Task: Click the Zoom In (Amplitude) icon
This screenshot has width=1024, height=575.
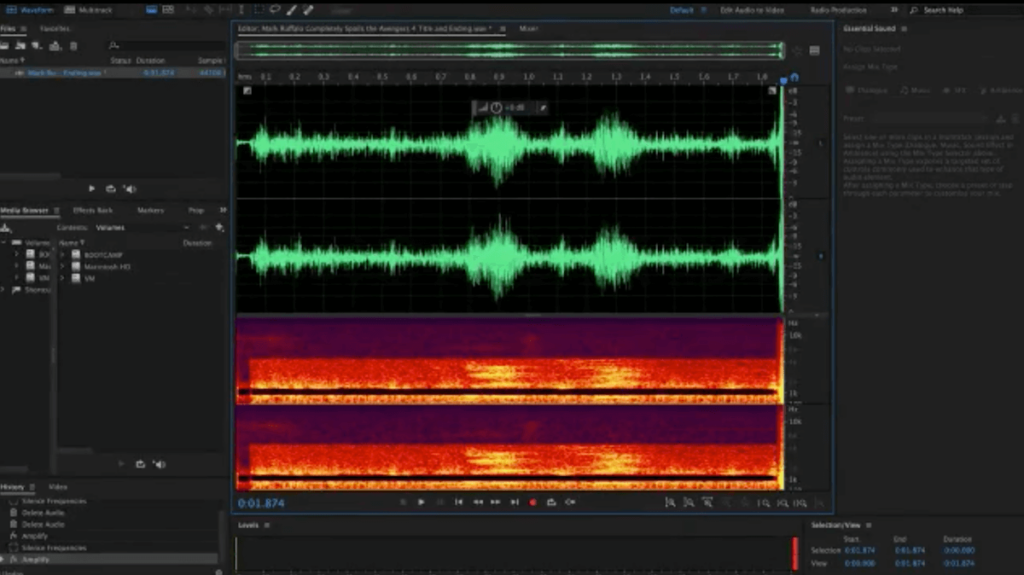Action: click(670, 502)
